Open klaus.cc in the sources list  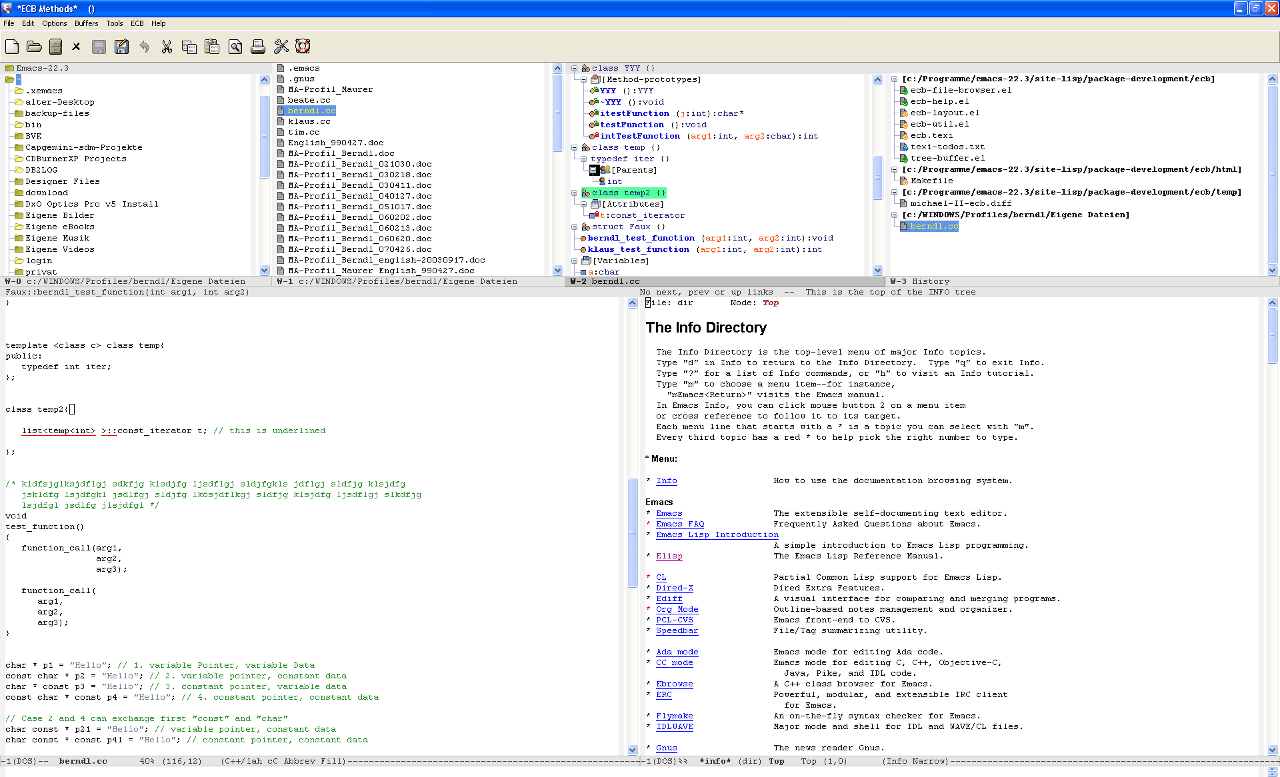(x=308, y=121)
